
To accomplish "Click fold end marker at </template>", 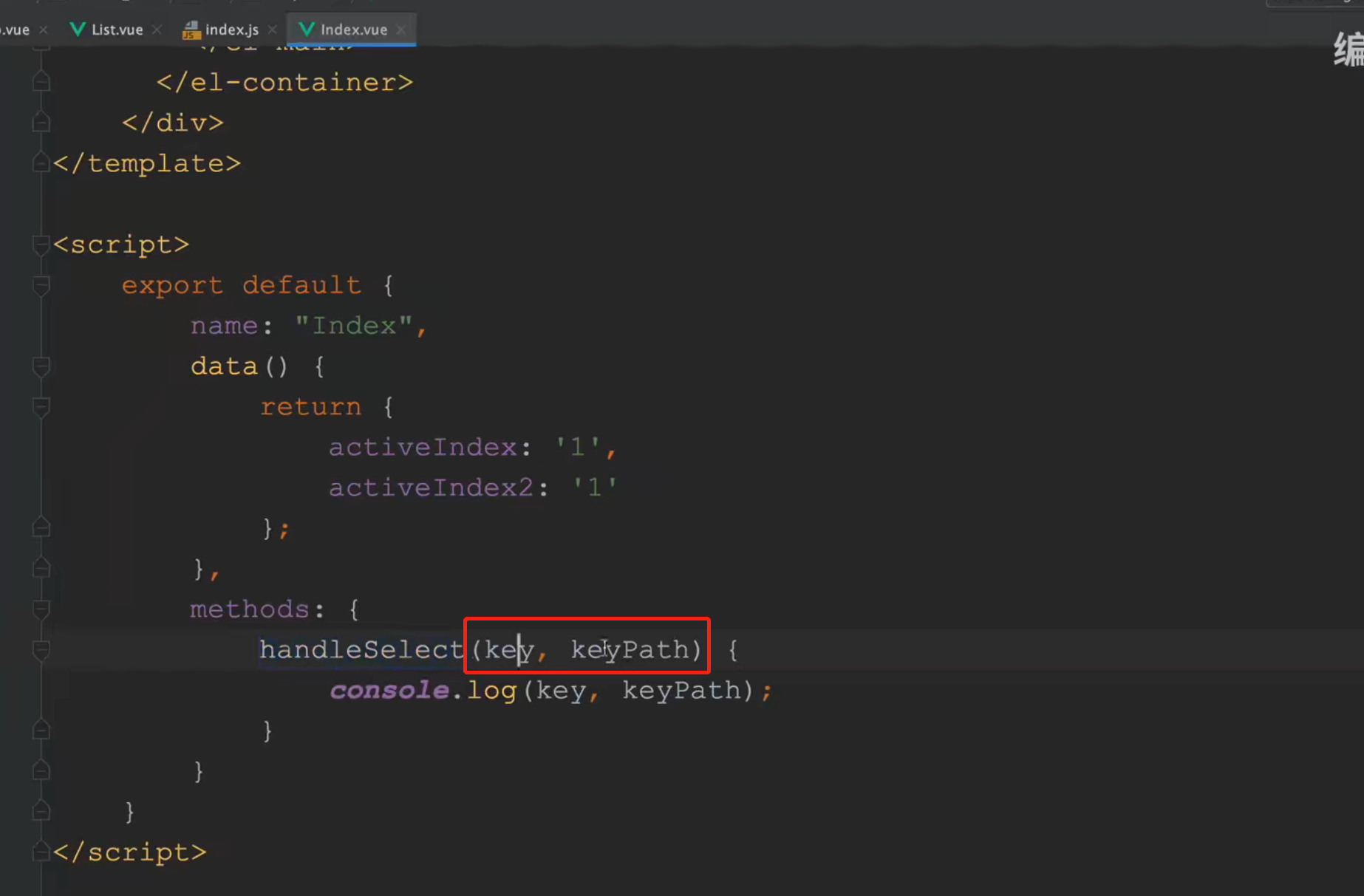I will (41, 163).
